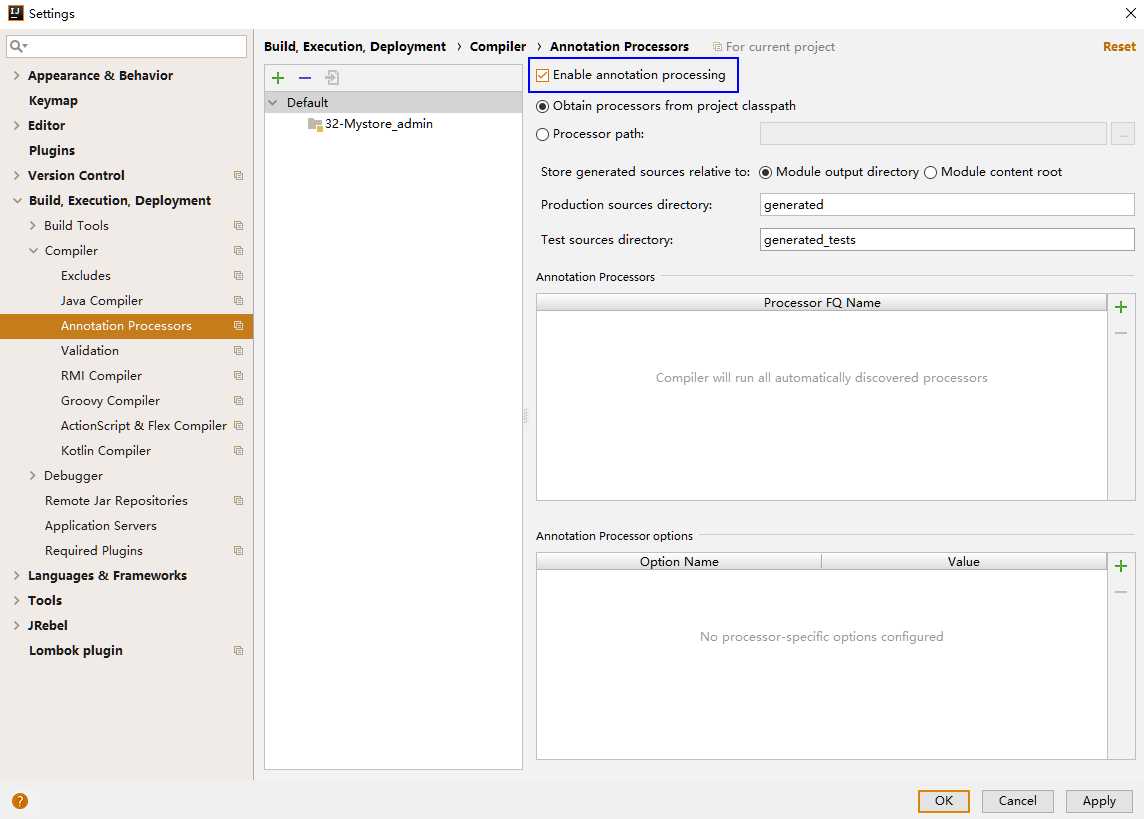Click the 32-Mystore_admin module folder icon

point(315,124)
